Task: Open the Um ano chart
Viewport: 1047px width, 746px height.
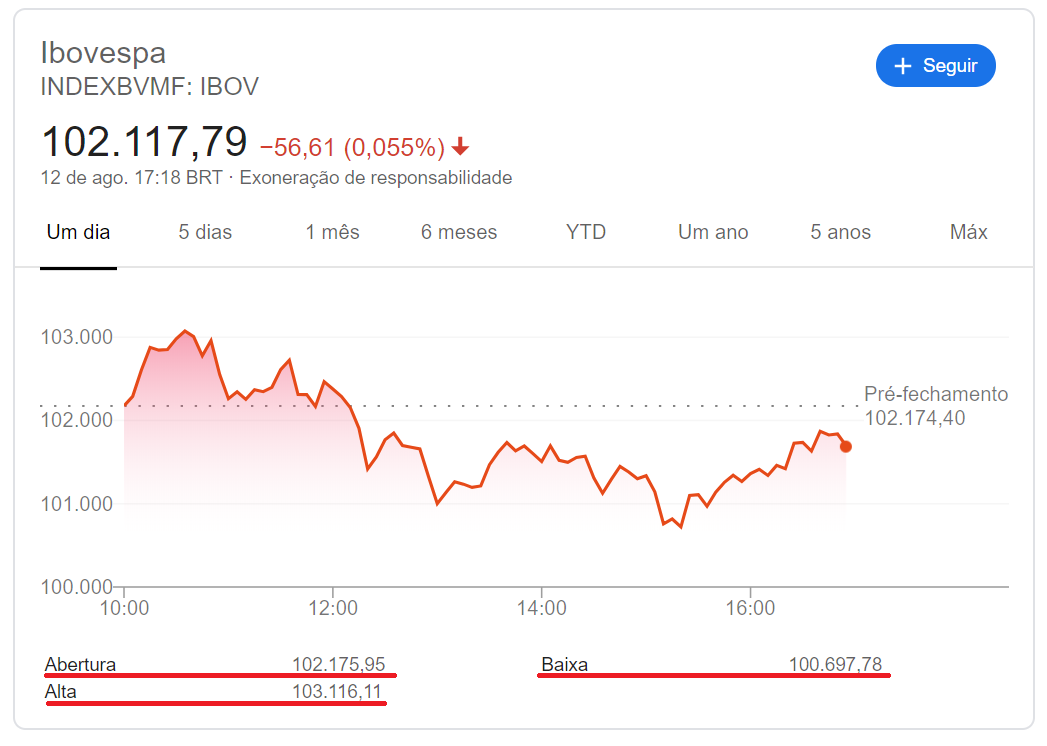Action: (x=712, y=231)
